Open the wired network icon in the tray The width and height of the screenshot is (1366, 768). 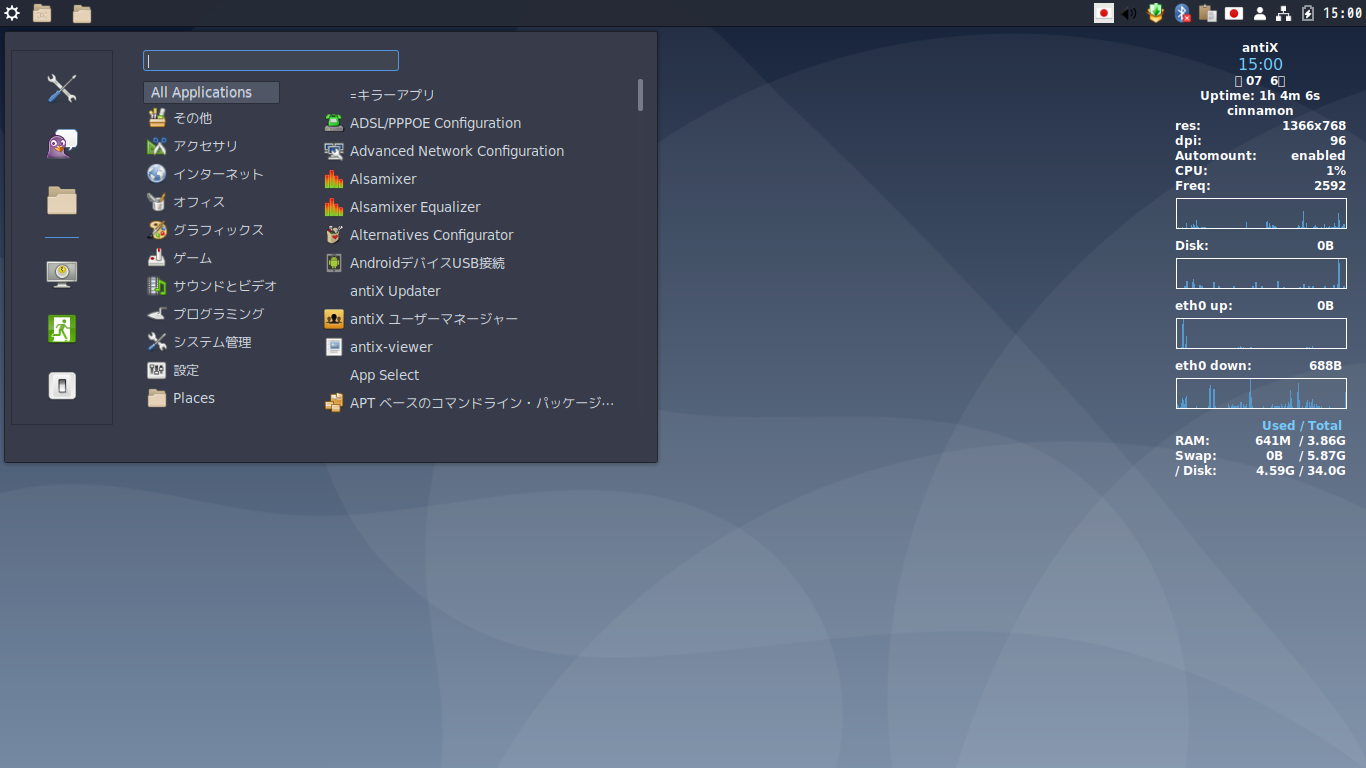coord(1284,13)
